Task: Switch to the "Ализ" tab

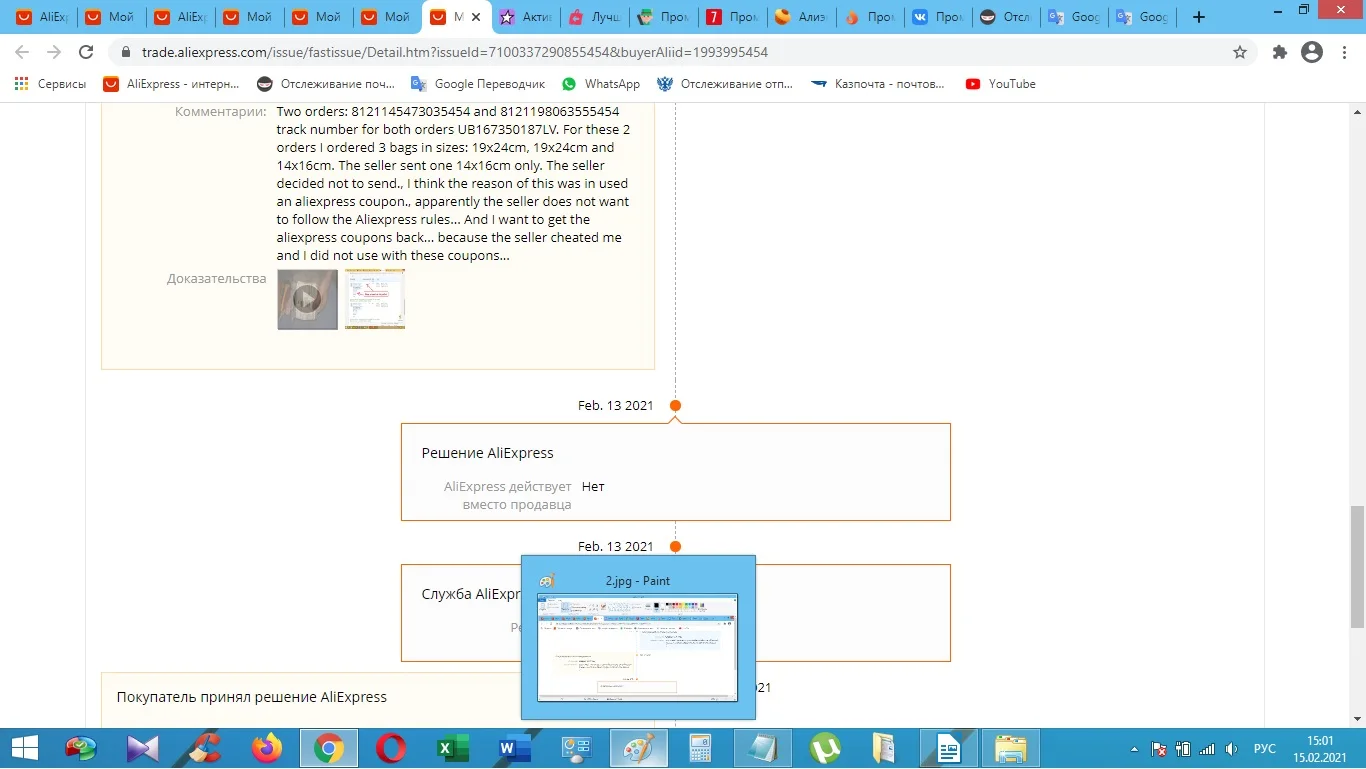Action: click(802, 17)
